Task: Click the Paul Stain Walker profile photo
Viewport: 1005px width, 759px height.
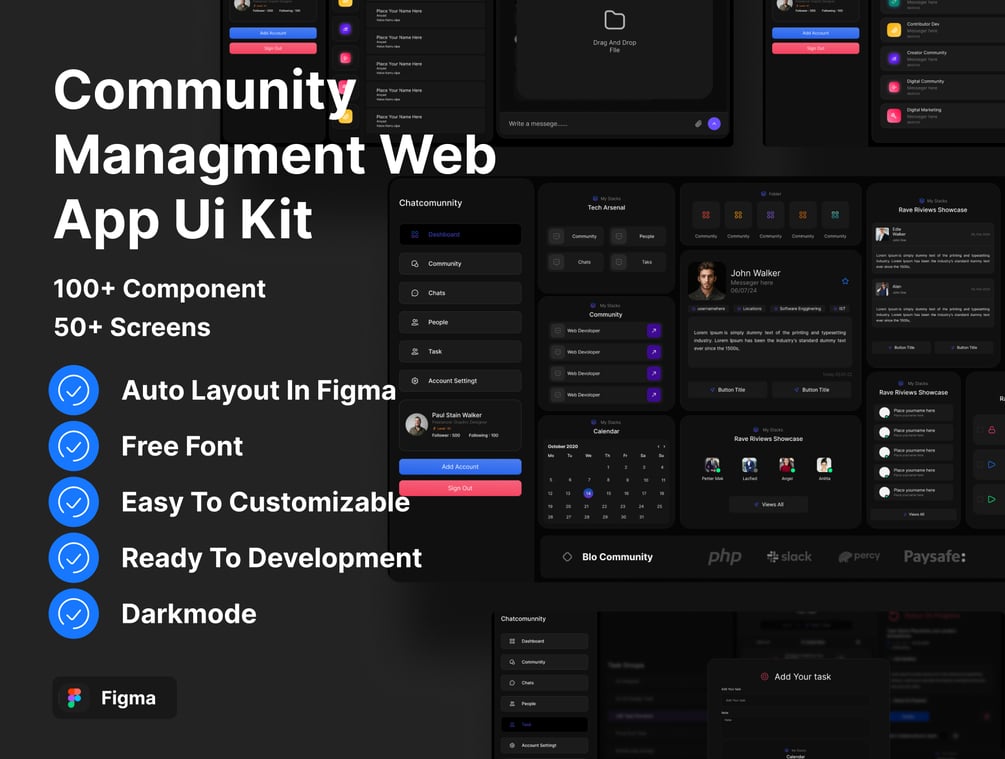Action: [x=417, y=424]
